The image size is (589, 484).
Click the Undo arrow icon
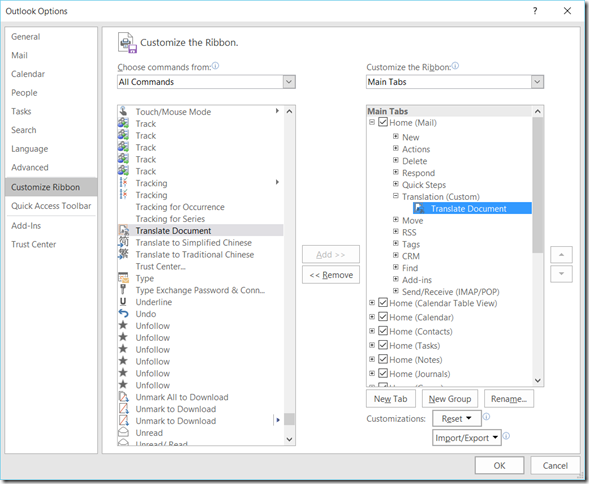coord(123,313)
